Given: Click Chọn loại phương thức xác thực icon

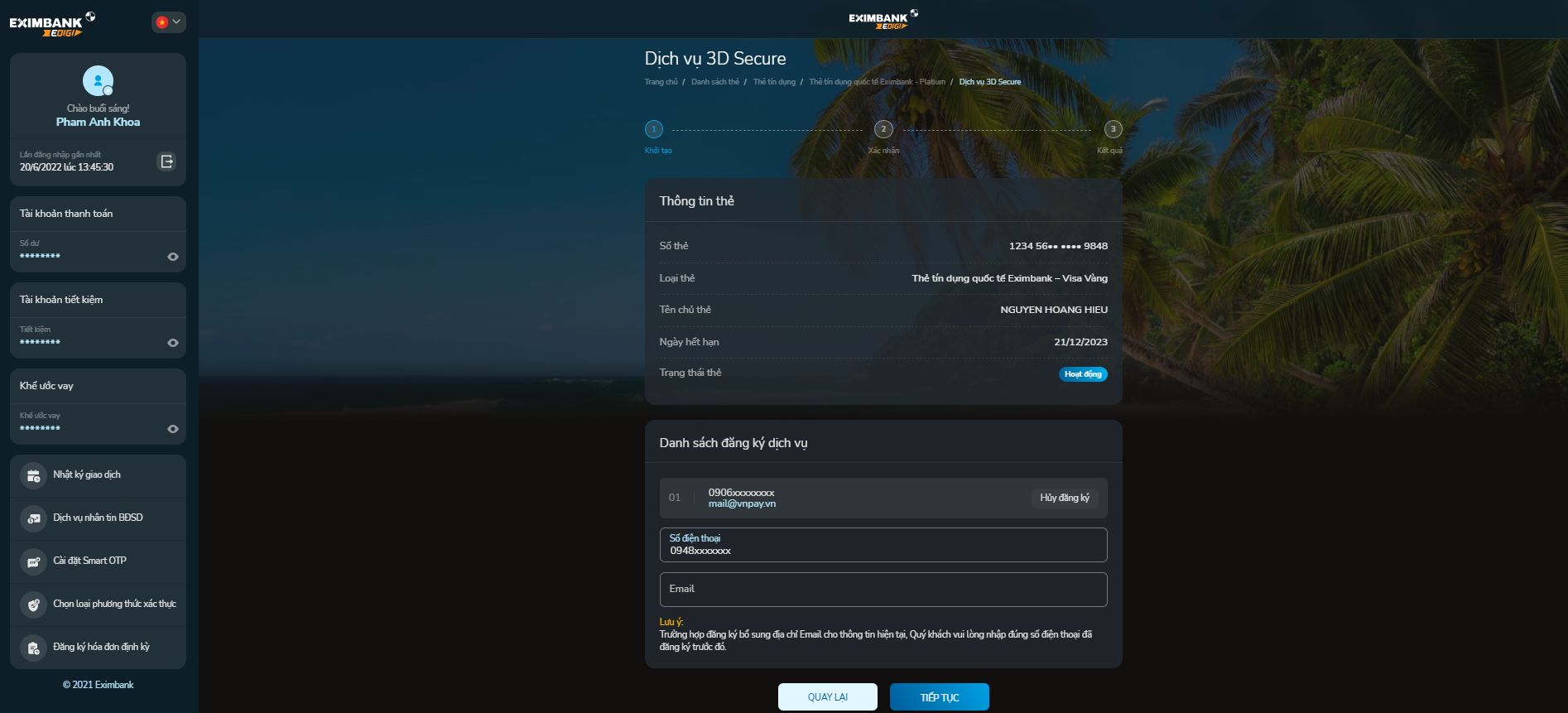Looking at the screenshot, I should coord(33,605).
